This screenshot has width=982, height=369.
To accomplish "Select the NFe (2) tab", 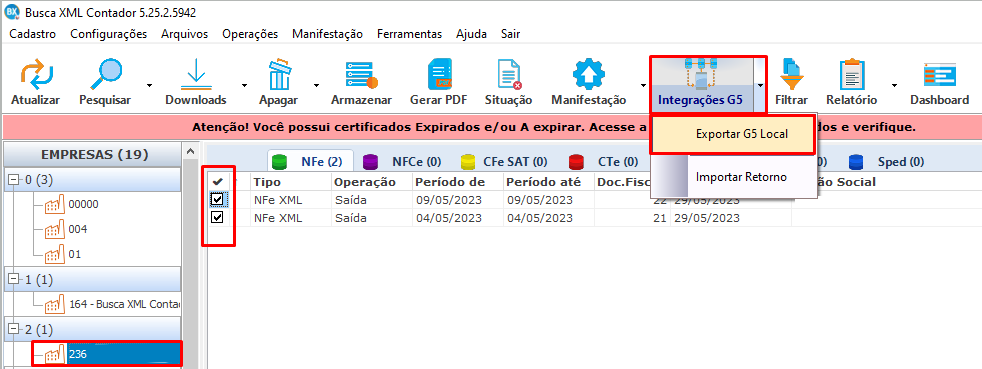I will (311, 162).
